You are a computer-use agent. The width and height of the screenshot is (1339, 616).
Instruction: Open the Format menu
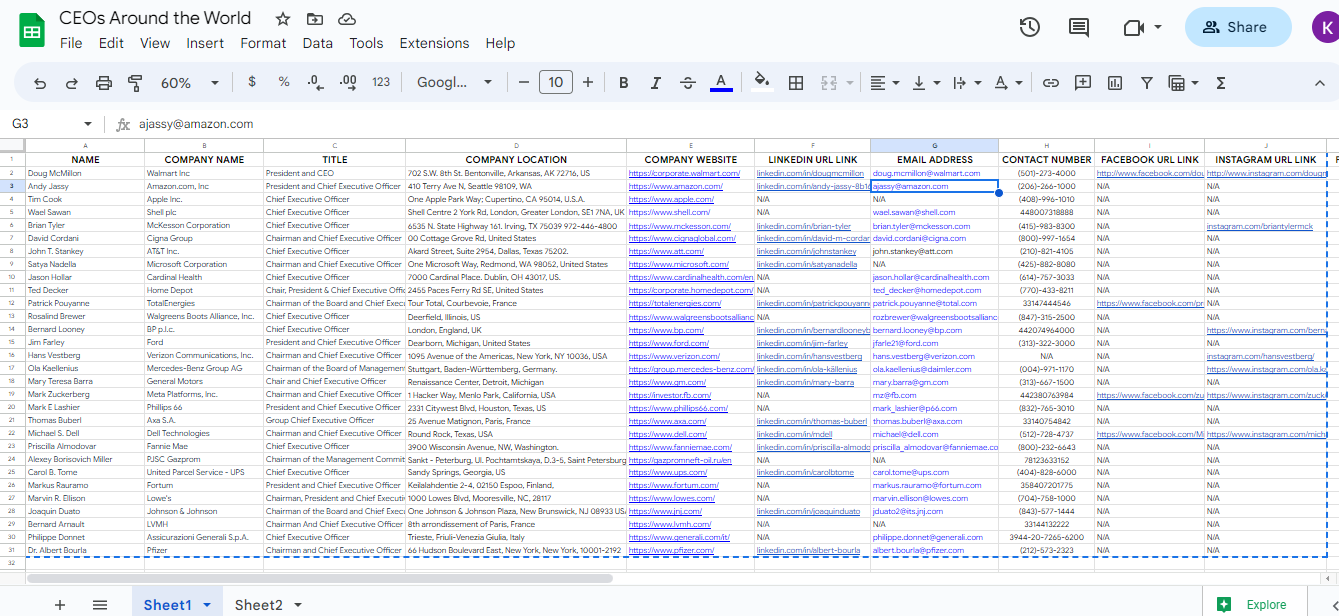coord(263,43)
